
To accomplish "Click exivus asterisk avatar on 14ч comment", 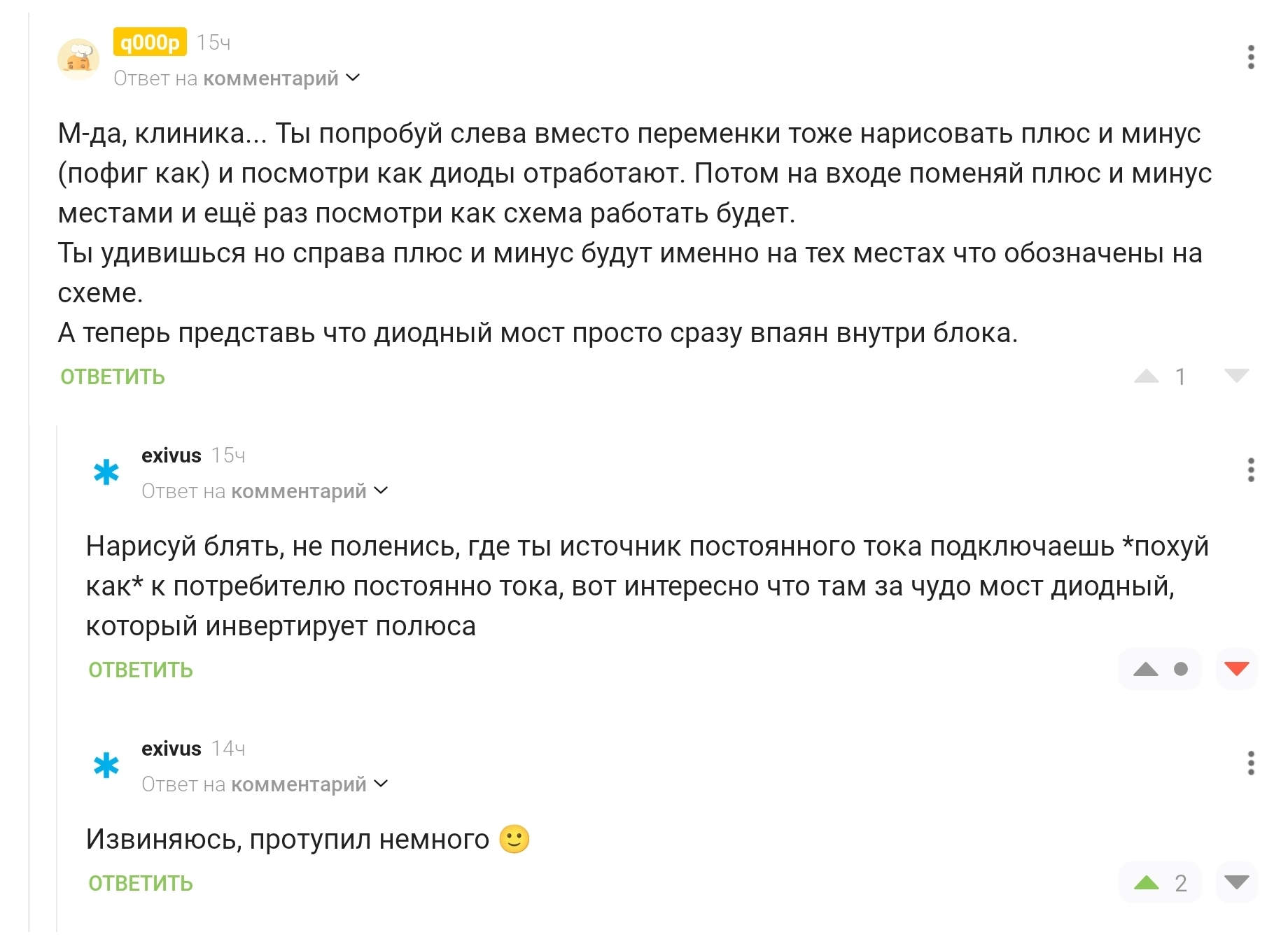I will [106, 765].
